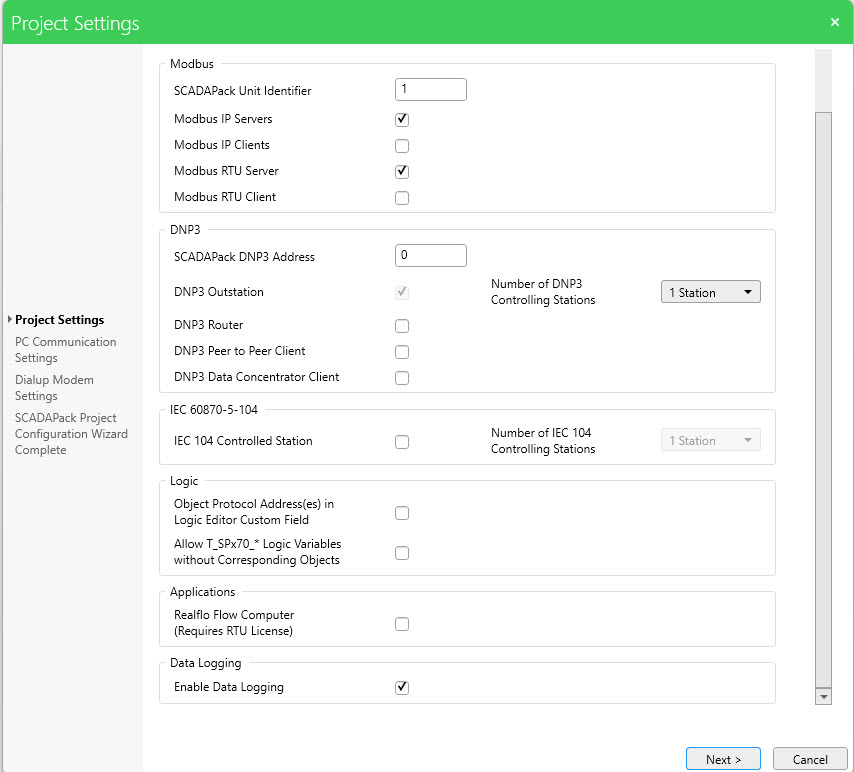Click the scrollbar down arrow
The image size is (854, 772).
point(823,696)
